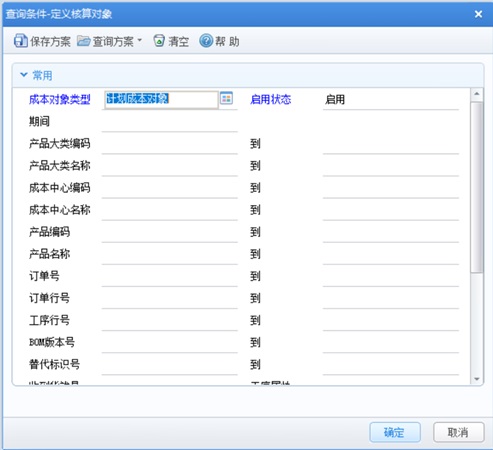
Task: Click the 期间 input field
Action: pyautogui.click(x=170, y=122)
